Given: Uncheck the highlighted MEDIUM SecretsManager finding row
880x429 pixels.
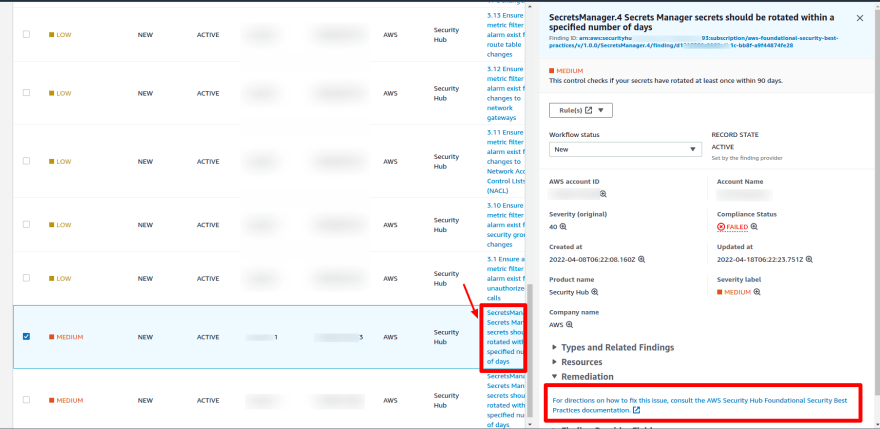Looking at the screenshot, I should click(26, 336).
